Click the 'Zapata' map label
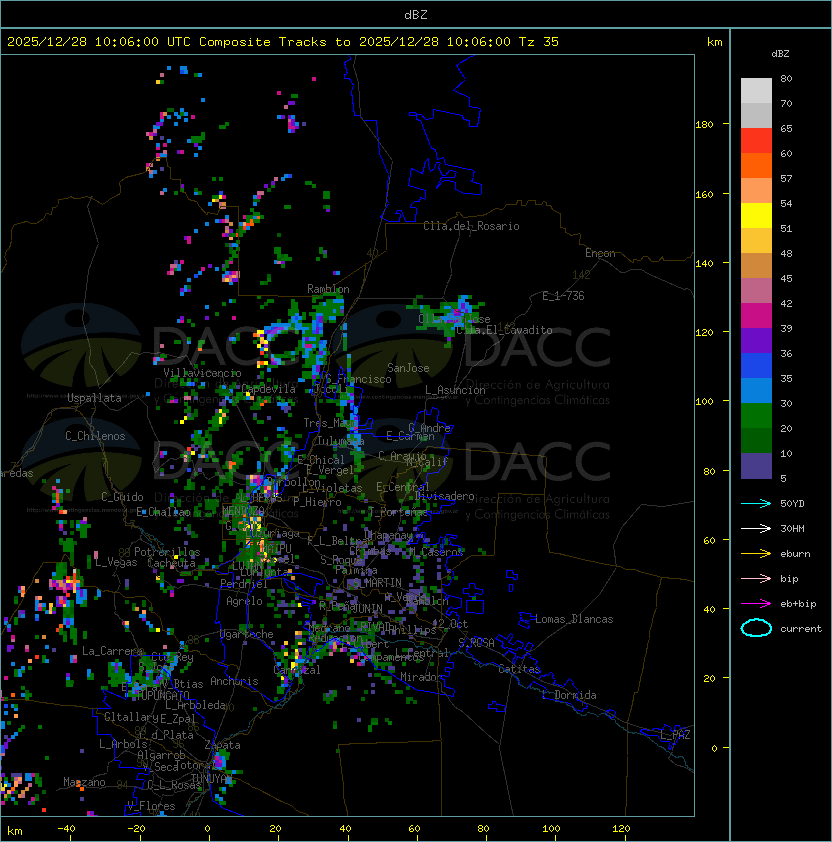Viewport: 832px width, 842px height. tap(222, 745)
